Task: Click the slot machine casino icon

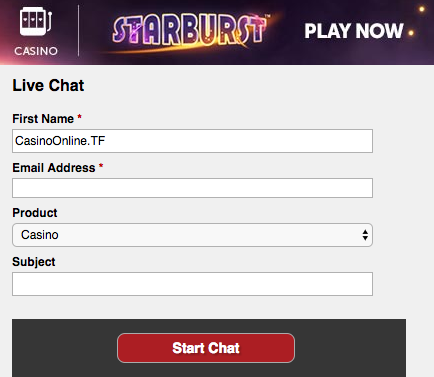Action: 36,22
